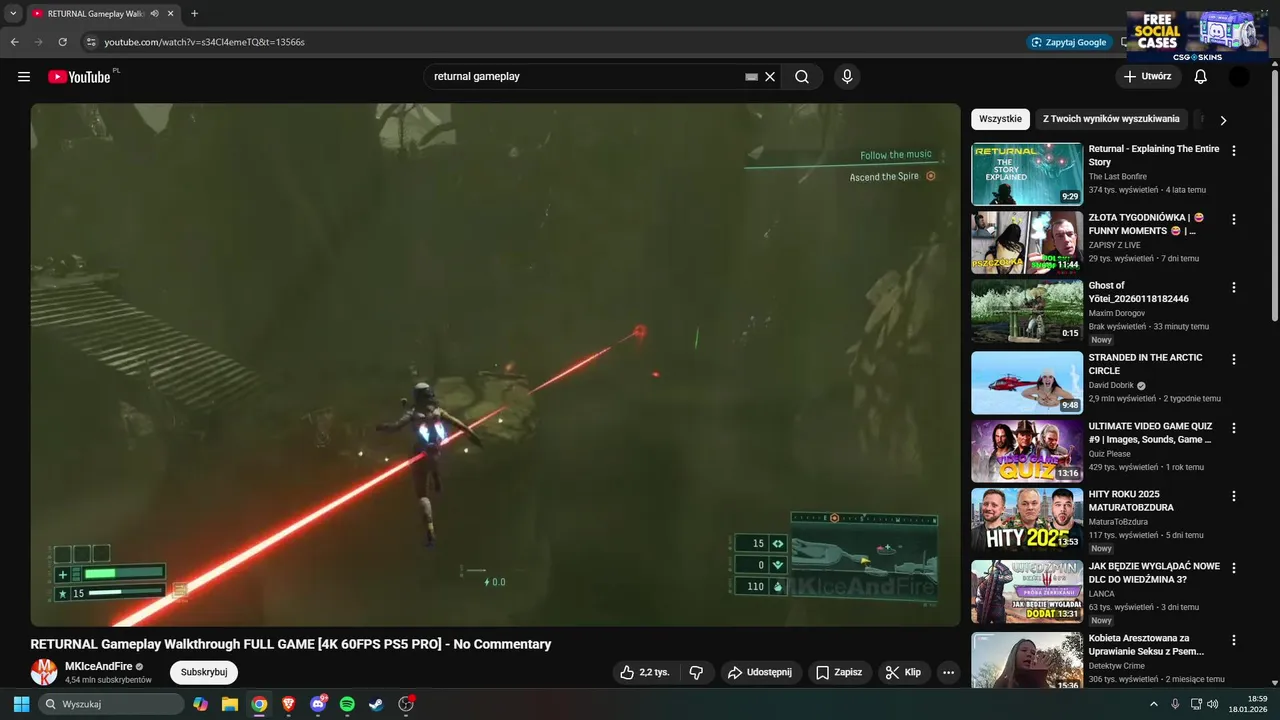Create a clip with Klip
1280x720 pixels.
click(903, 672)
